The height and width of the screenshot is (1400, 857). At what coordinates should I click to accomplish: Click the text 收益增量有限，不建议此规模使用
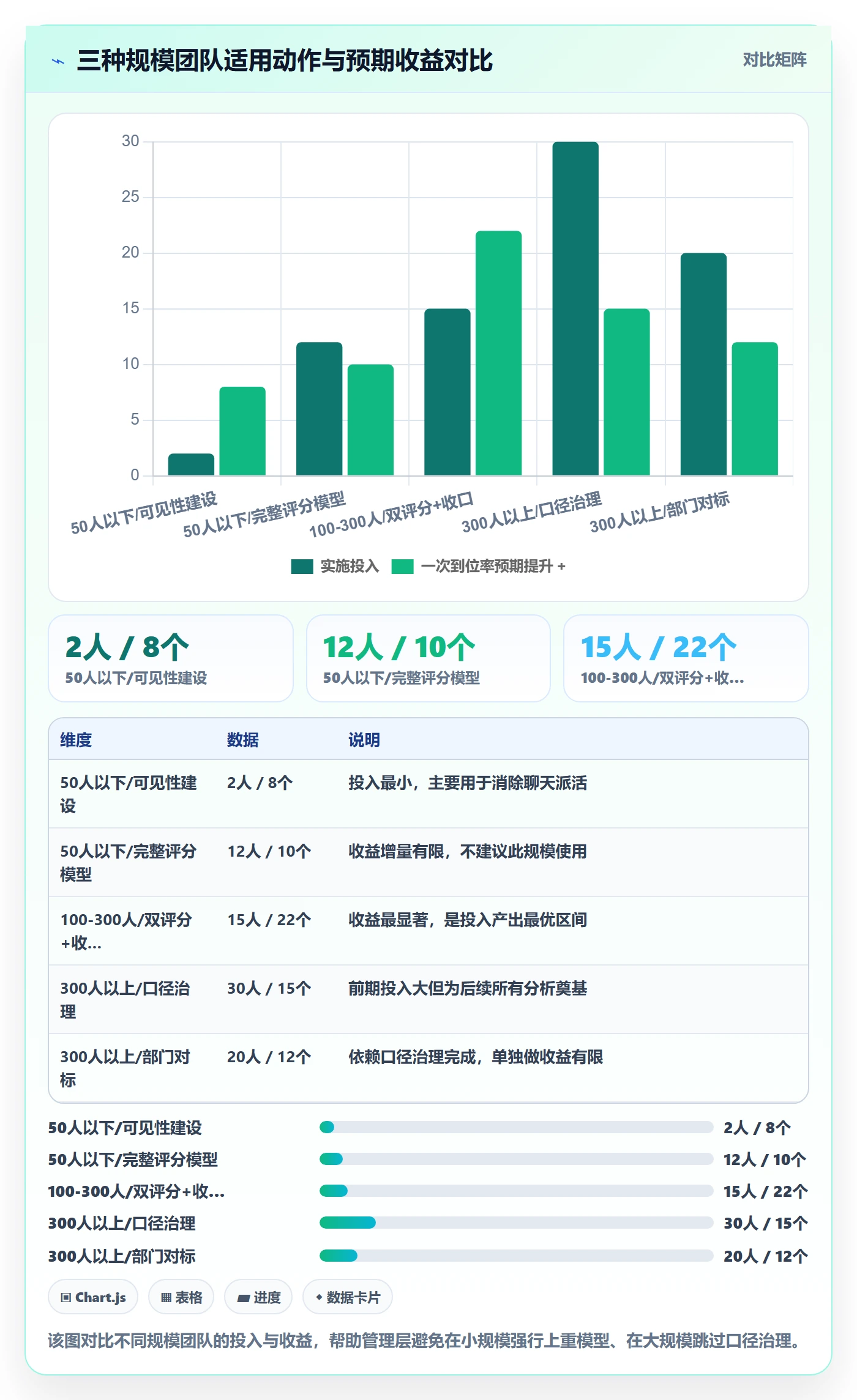click(468, 851)
